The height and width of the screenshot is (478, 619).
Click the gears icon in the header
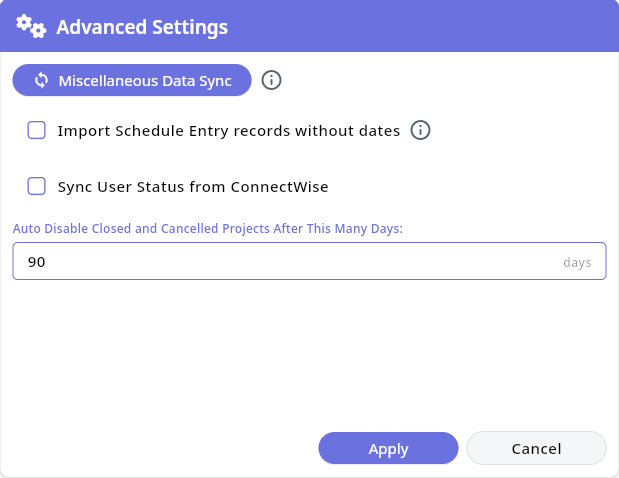click(31, 26)
